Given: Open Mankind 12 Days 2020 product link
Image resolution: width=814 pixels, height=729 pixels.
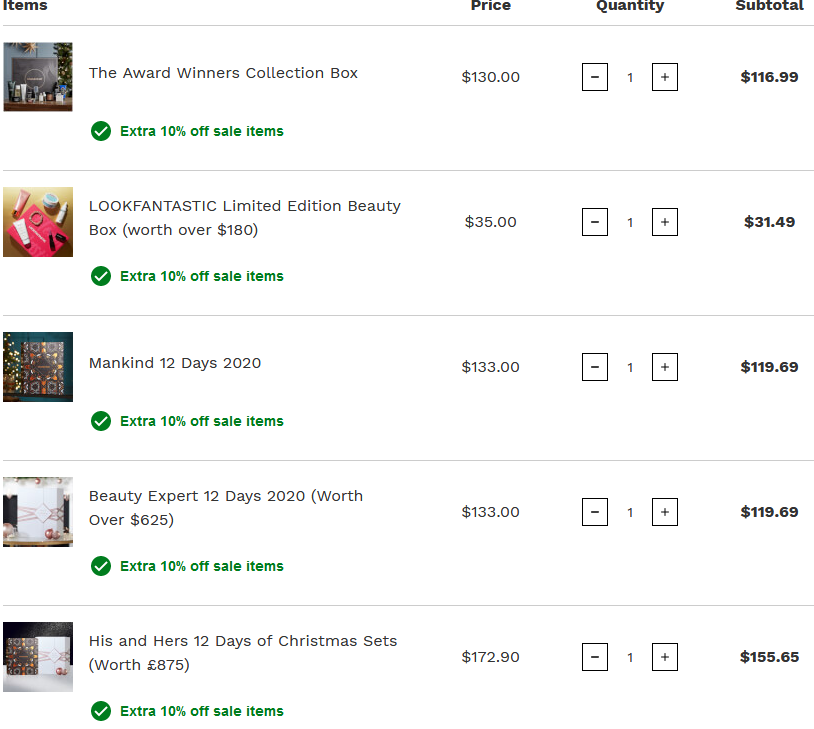Looking at the screenshot, I should (175, 363).
